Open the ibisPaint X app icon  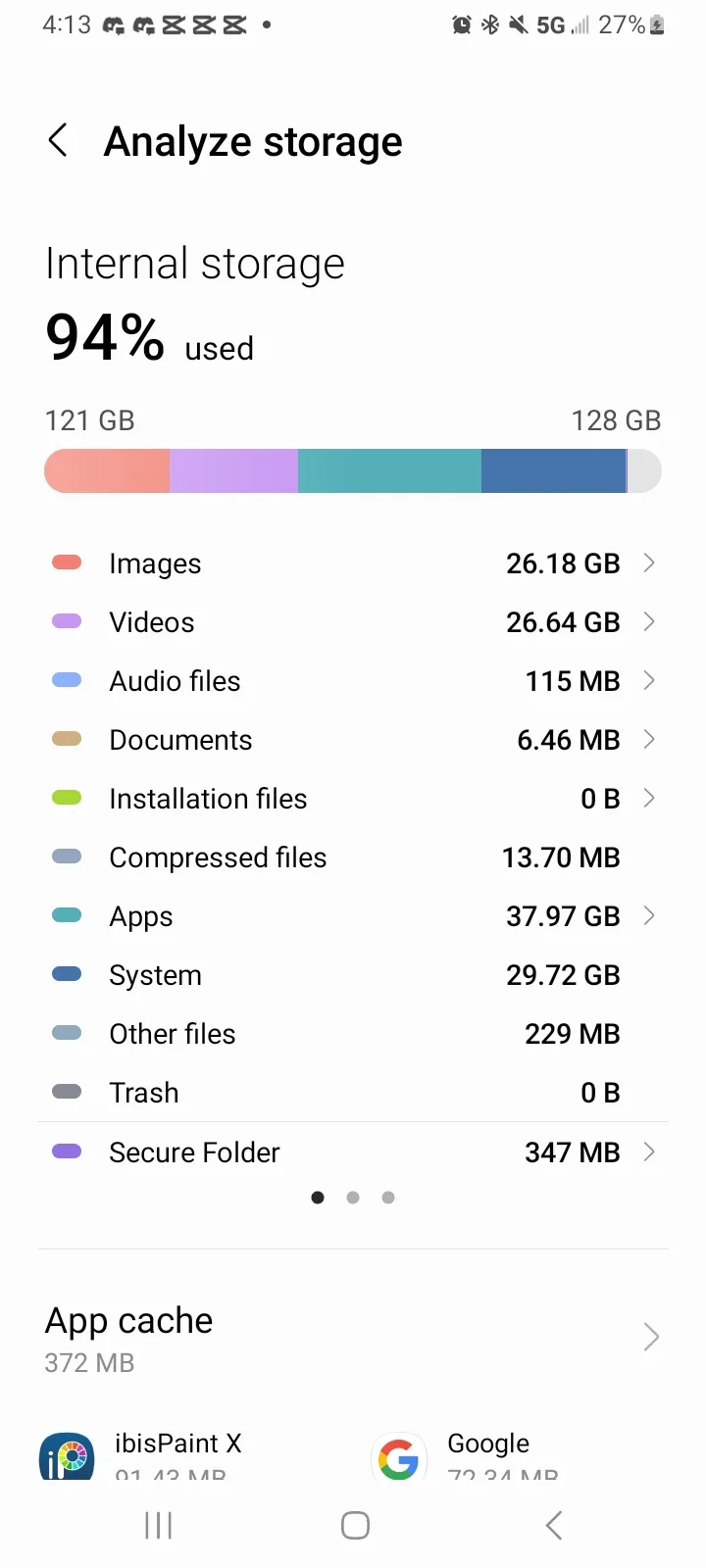click(x=67, y=1456)
